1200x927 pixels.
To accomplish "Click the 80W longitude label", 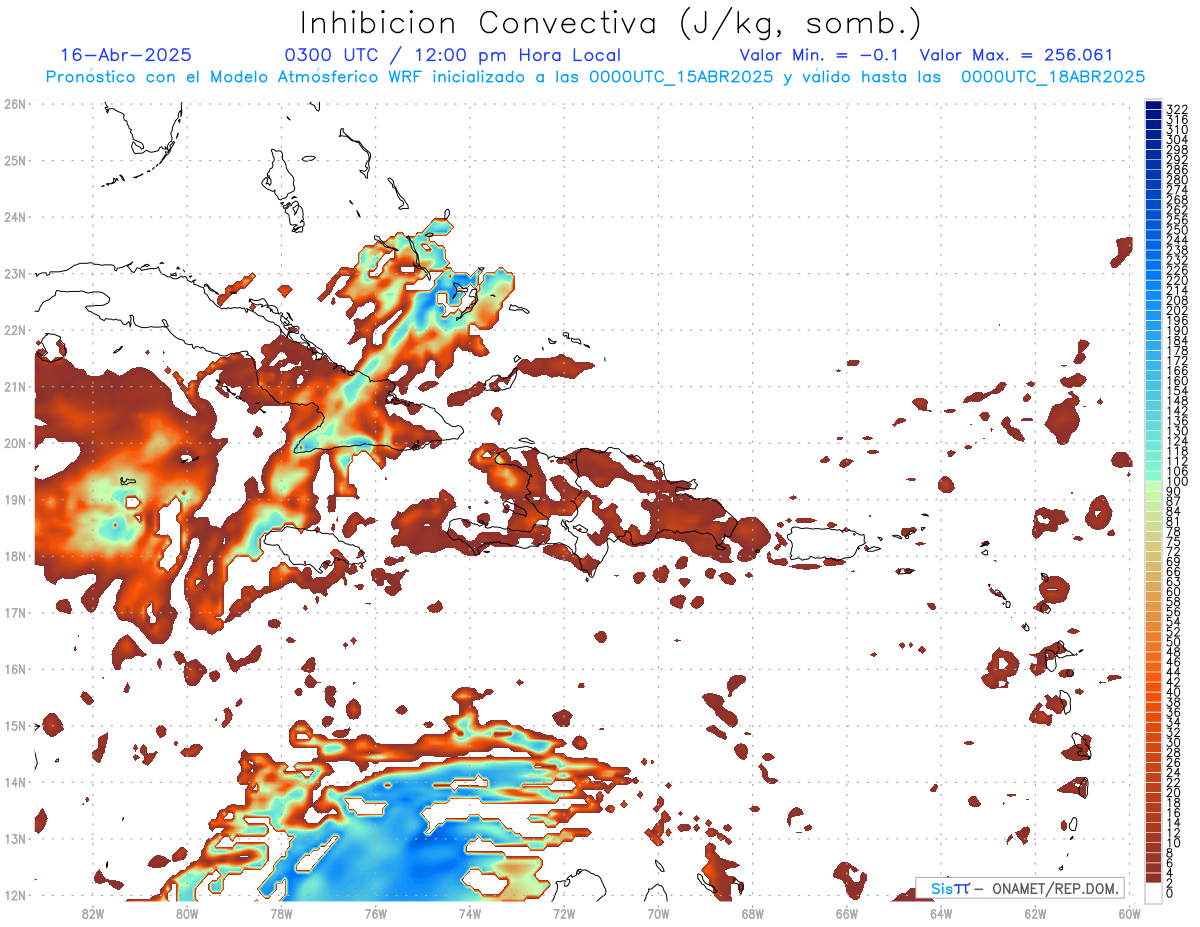I will pyautogui.click(x=187, y=913).
